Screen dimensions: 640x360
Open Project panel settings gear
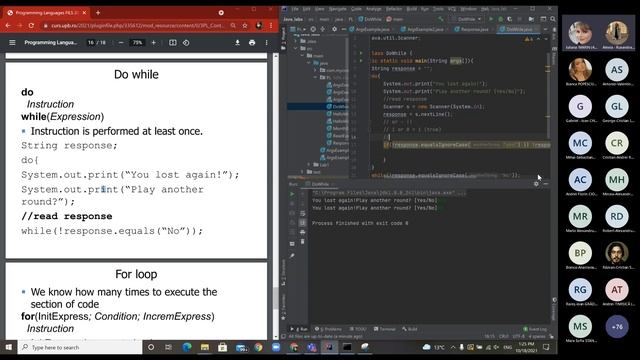pyautogui.click(x=334, y=29)
